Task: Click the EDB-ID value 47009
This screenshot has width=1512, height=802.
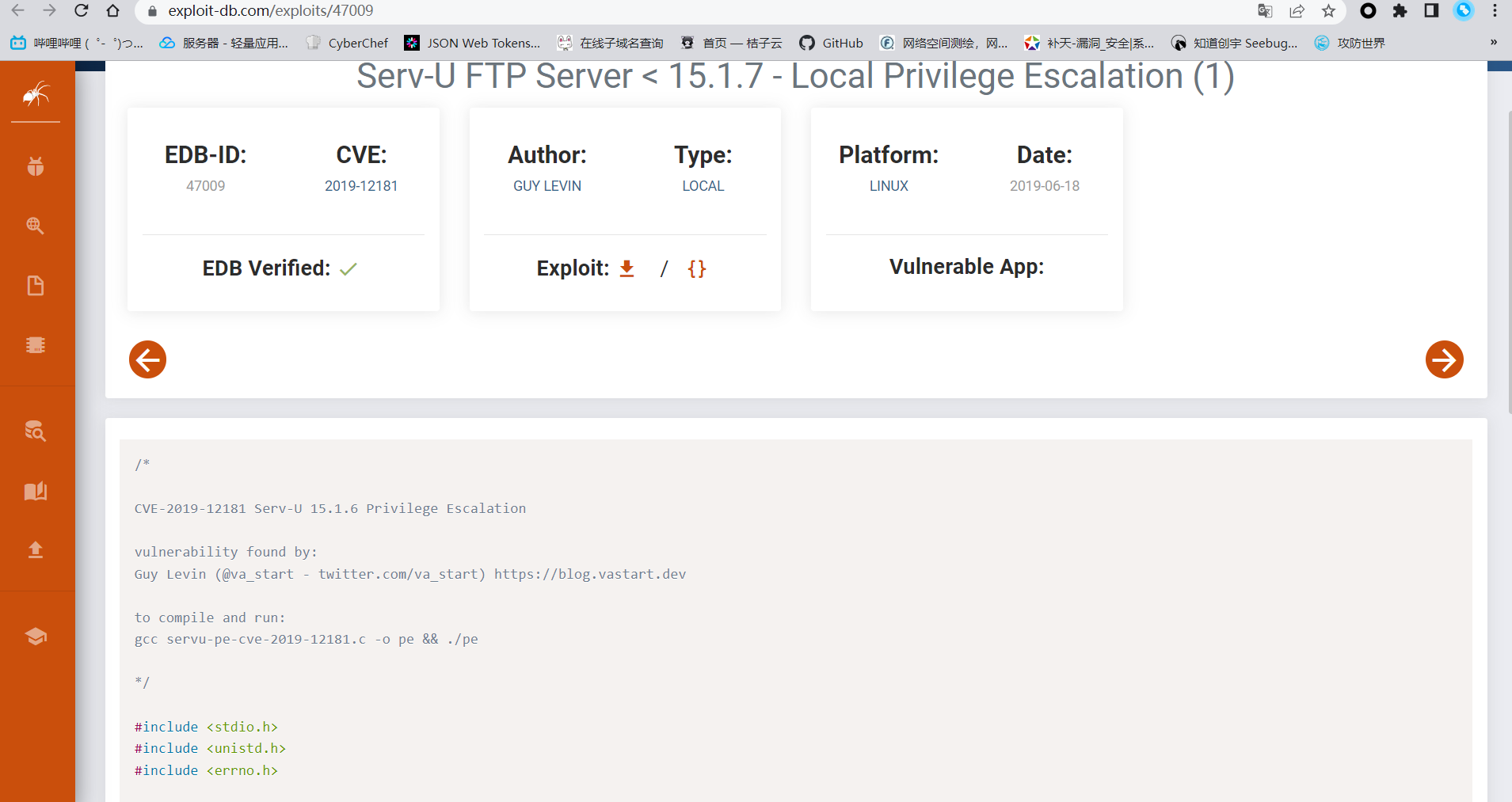Action: coord(206,186)
